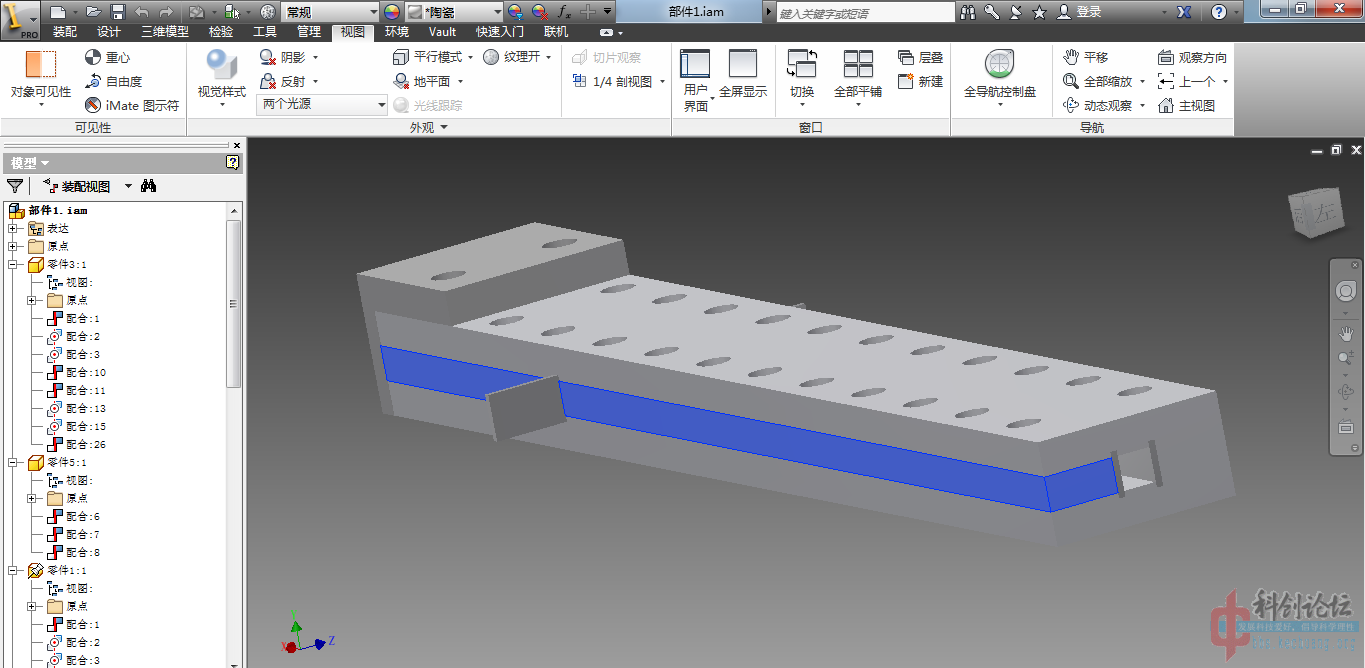Click the color wheel appearance icon

(391, 12)
